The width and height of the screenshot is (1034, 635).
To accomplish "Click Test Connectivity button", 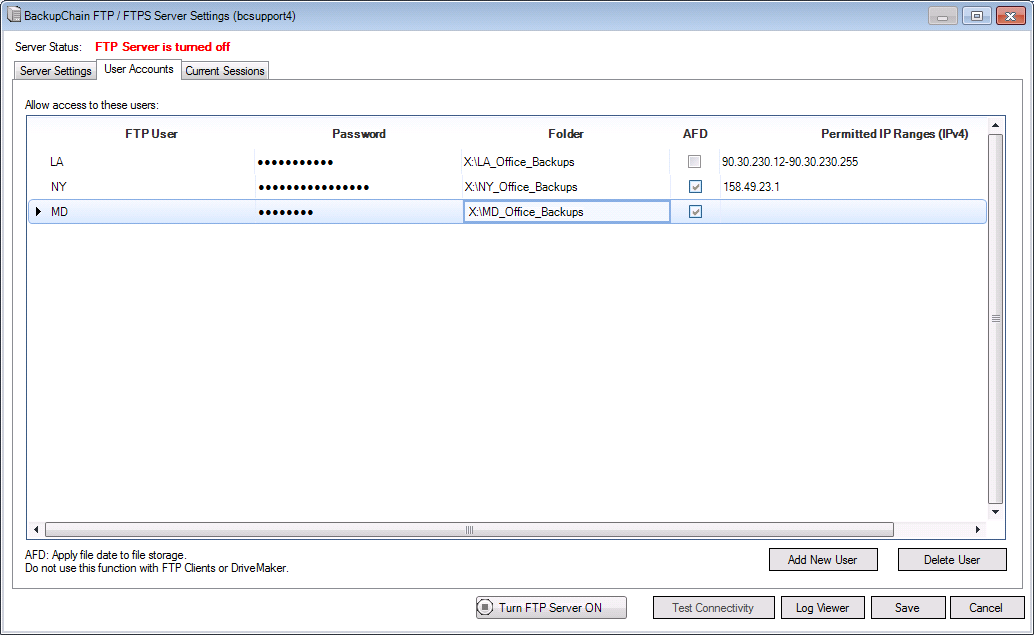I will [714, 607].
